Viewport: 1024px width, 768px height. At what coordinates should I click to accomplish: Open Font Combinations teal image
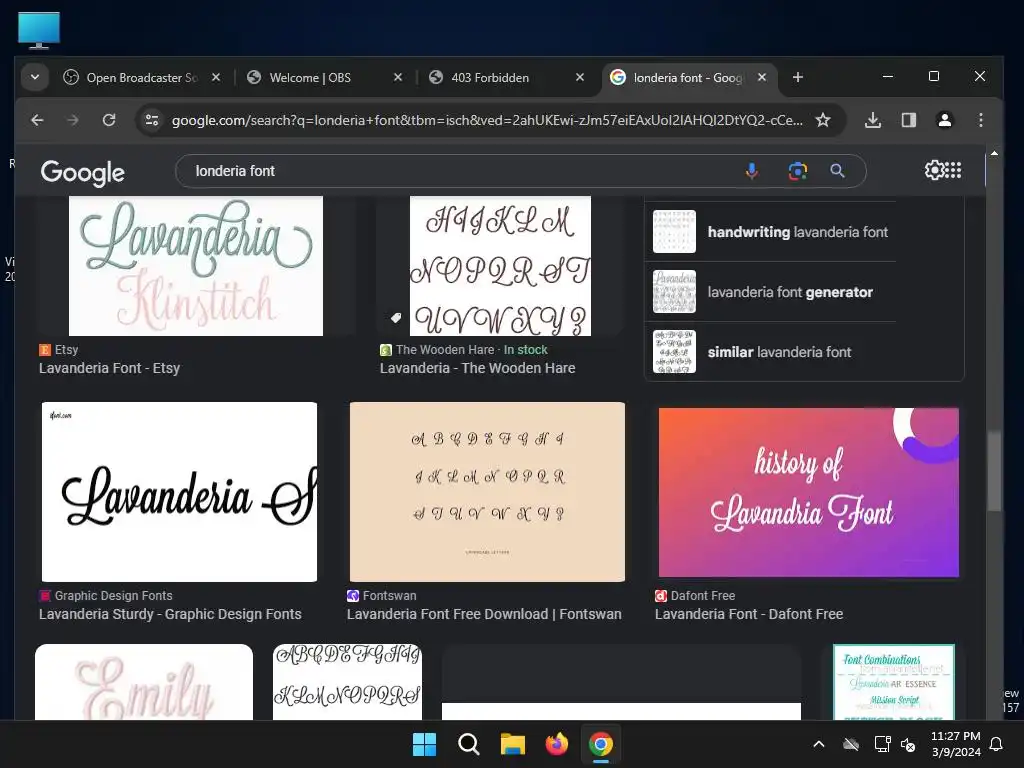point(893,682)
